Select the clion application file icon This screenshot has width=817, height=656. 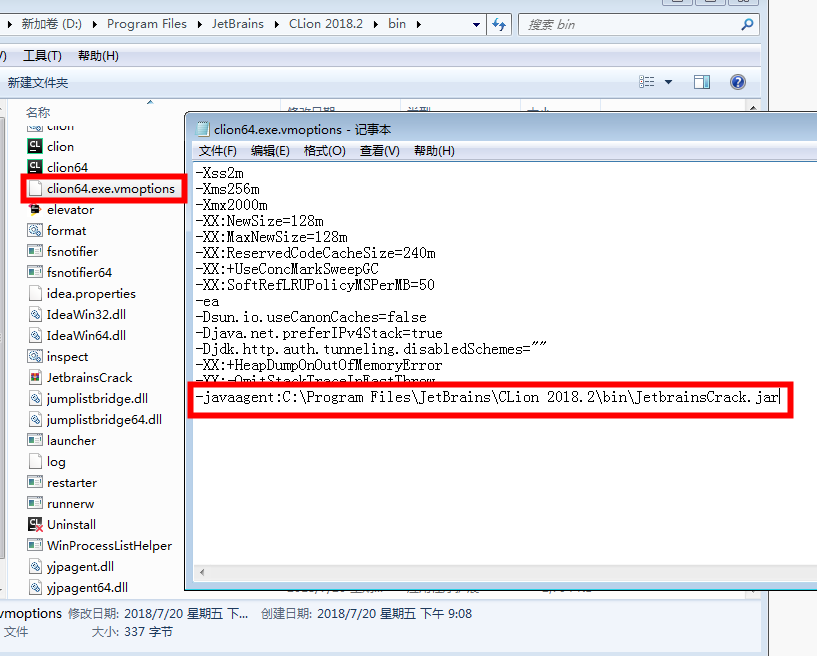(x=35, y=146)
